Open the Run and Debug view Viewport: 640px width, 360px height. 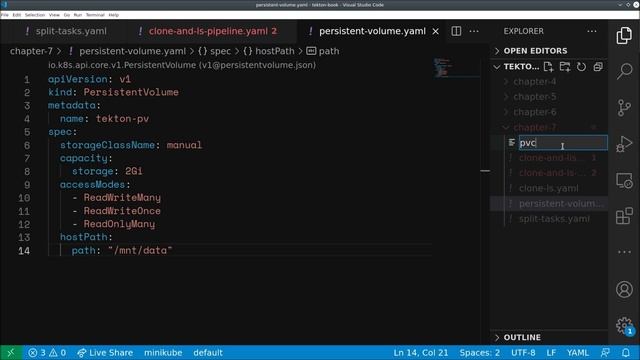[x=624, y=144]
